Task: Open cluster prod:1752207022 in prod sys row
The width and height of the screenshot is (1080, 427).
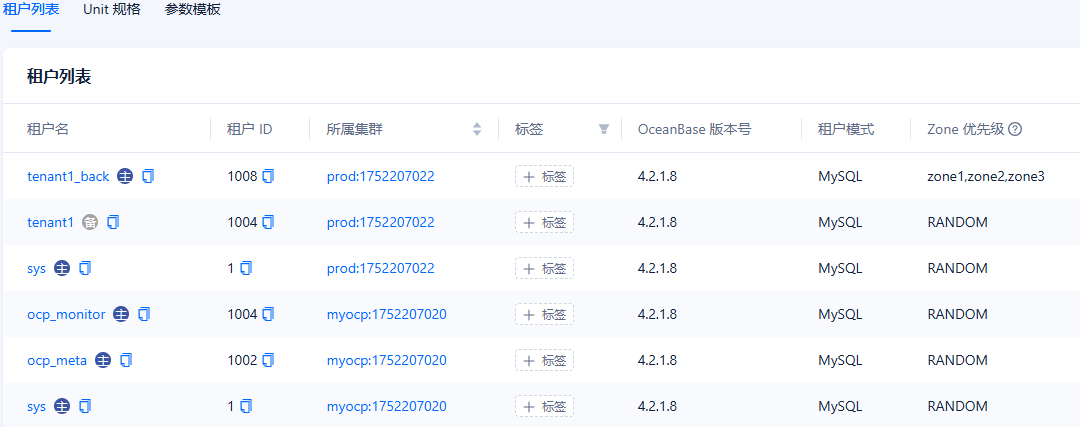Action: click(381, 268)
